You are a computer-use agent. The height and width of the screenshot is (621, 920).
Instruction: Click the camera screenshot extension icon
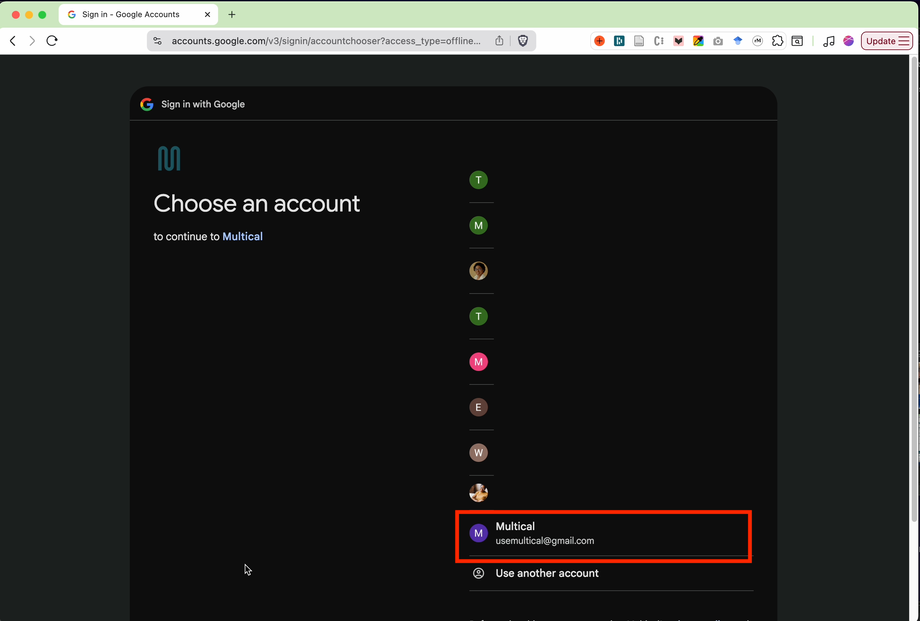click(x=717, y=40)
